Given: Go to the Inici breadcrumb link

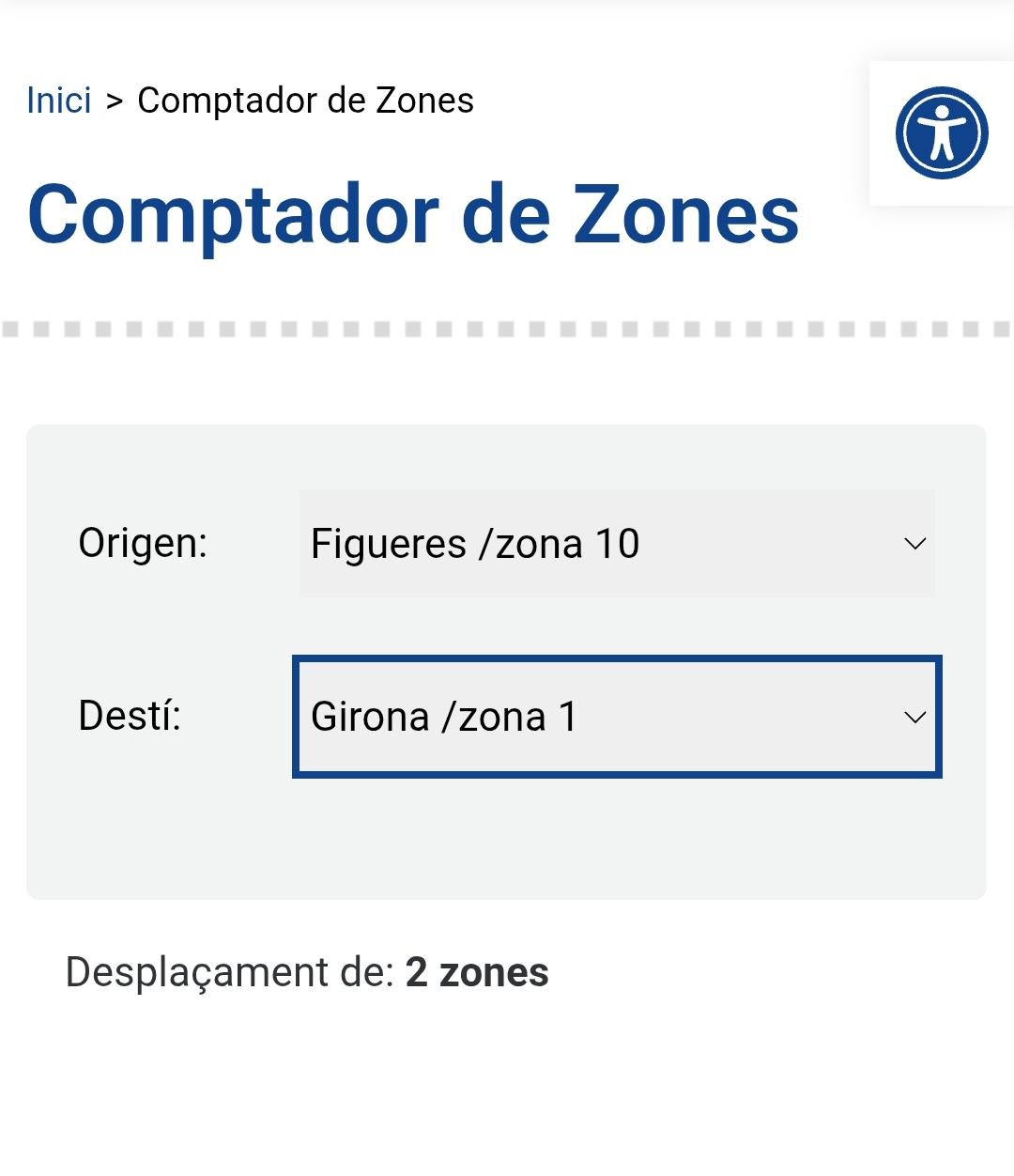Looking at the screenshot, I should coord(59,101).
